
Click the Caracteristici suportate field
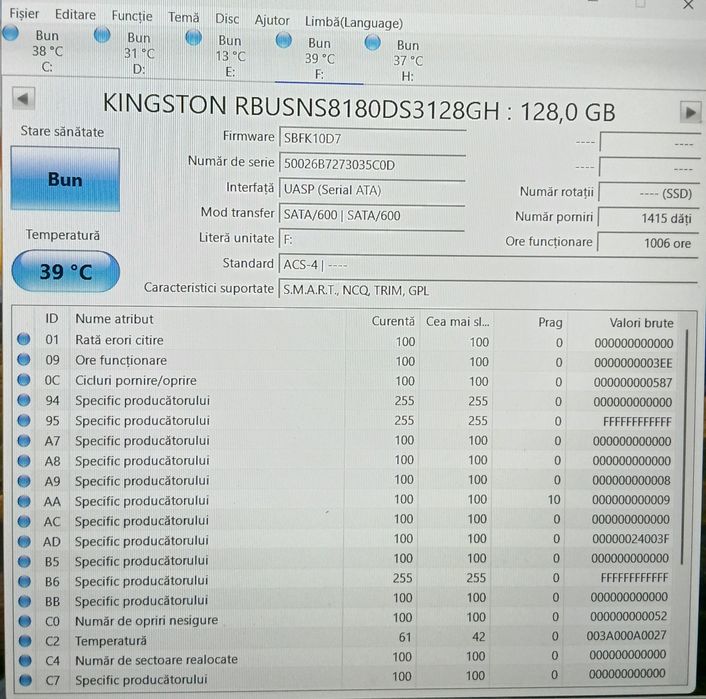[x=488, y=290]
